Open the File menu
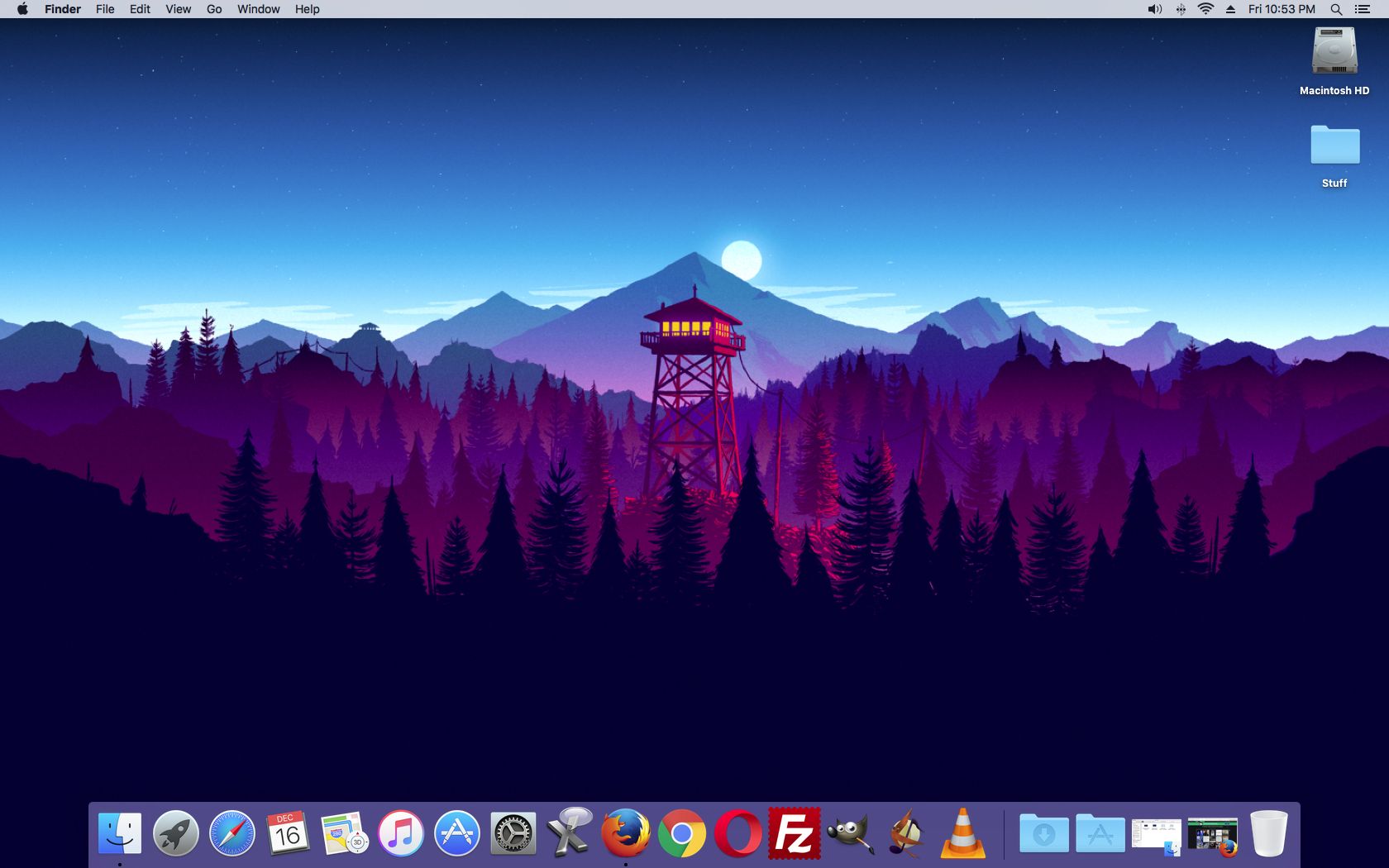Screen dimensions: 1389x868 [x=105, y=9]
